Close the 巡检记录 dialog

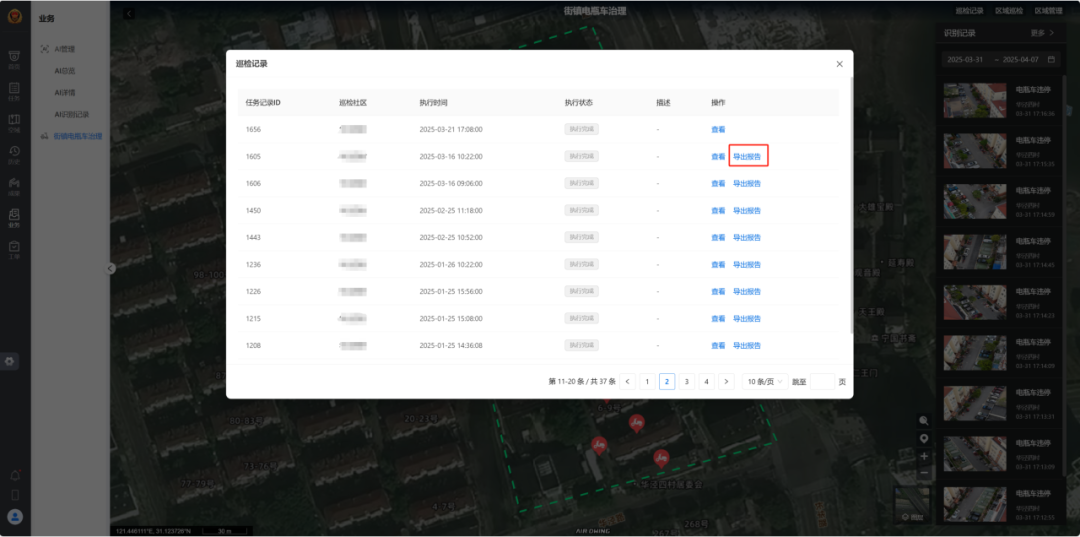(x=839, y=64)
